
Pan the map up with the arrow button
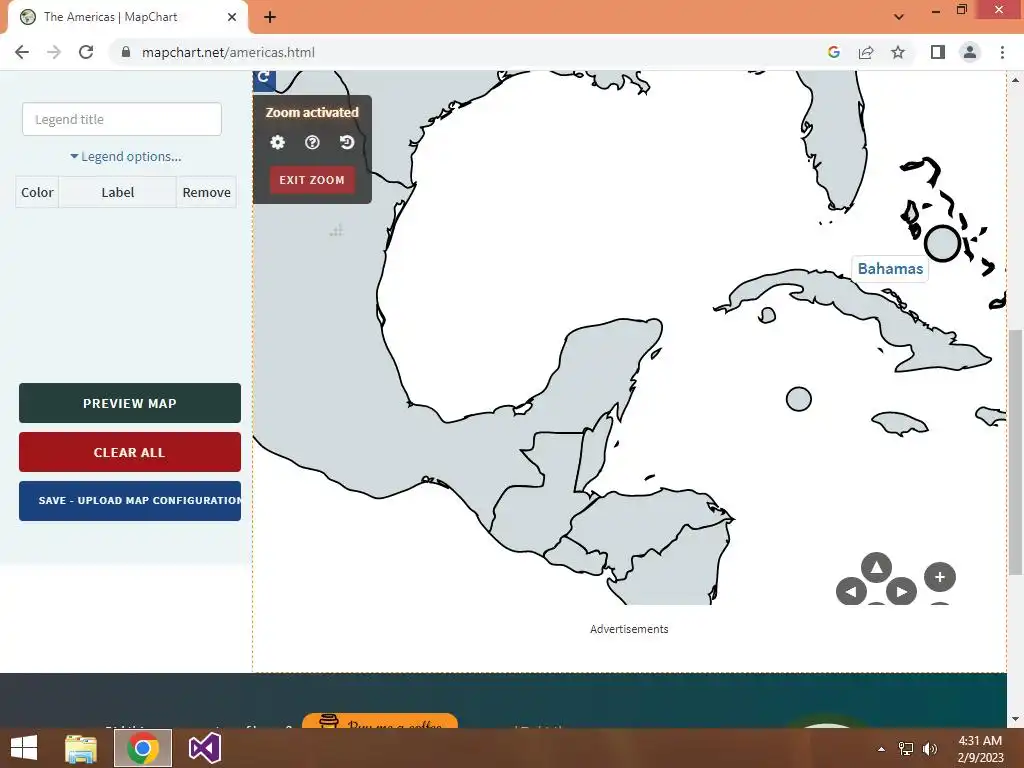pos(876,568)
